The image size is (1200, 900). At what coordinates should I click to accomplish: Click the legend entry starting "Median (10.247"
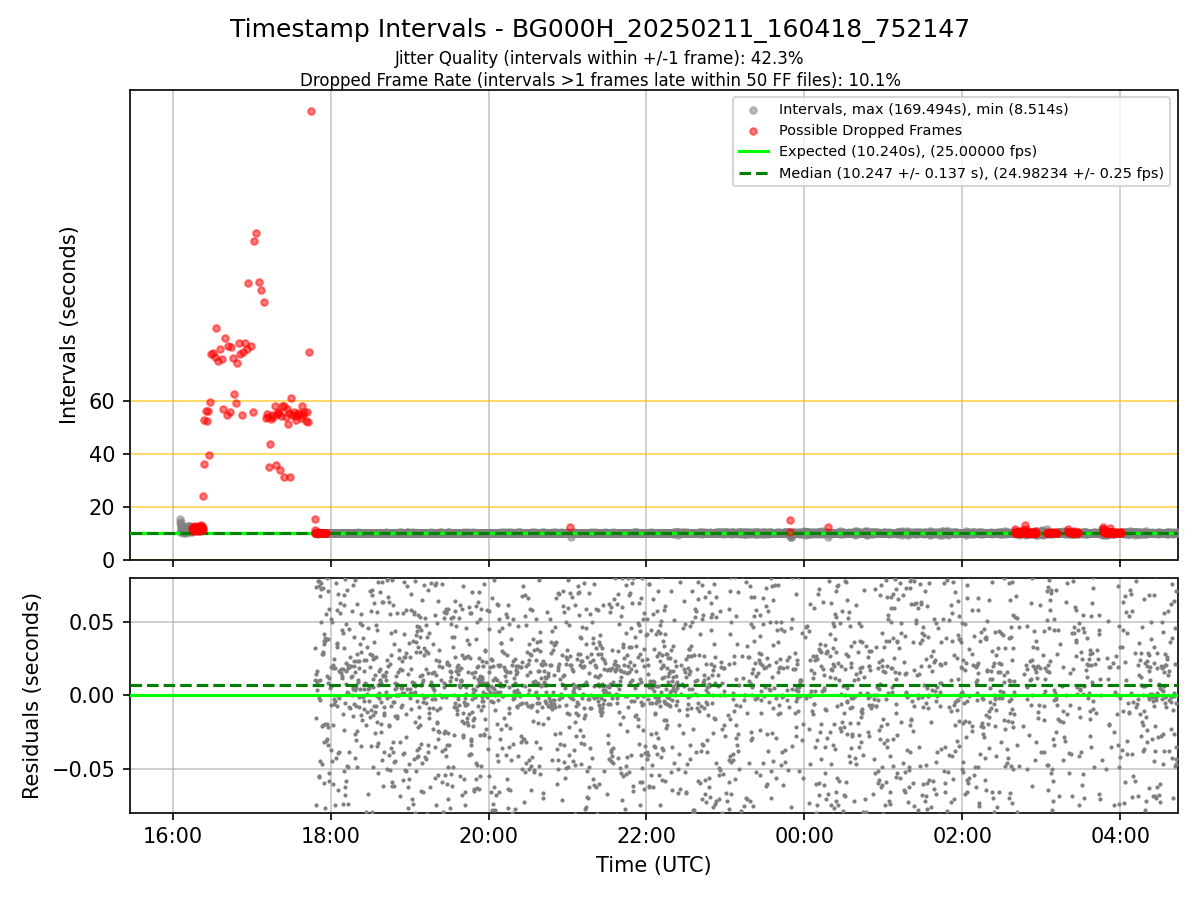pos(971,173)
